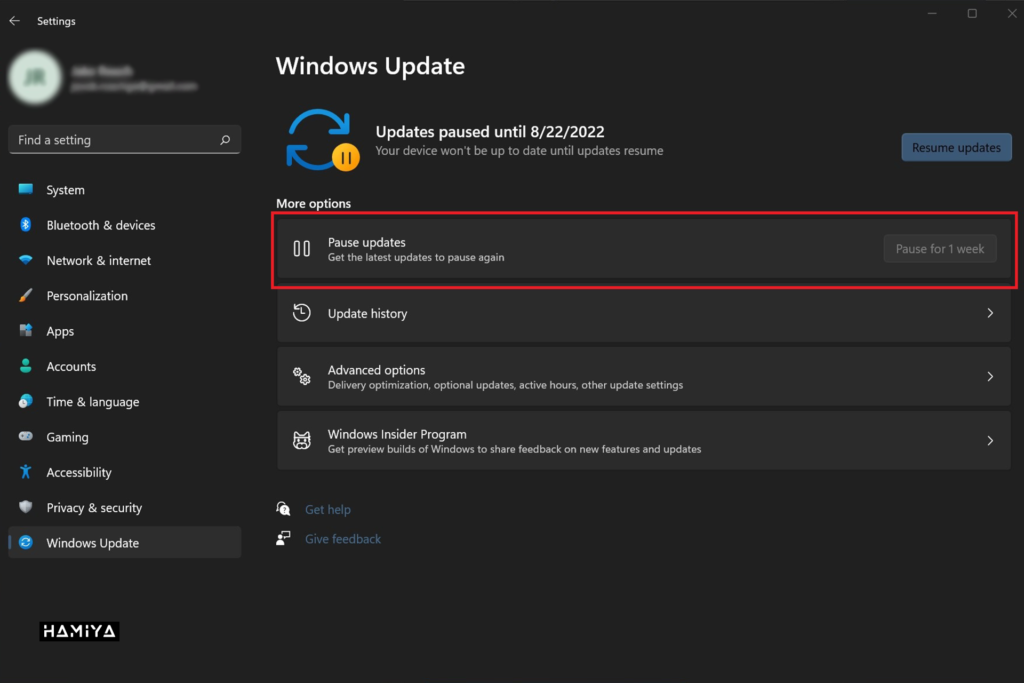Click the Get help headset icon
This screenshot has width=1024, height=683.
(283, 509)
